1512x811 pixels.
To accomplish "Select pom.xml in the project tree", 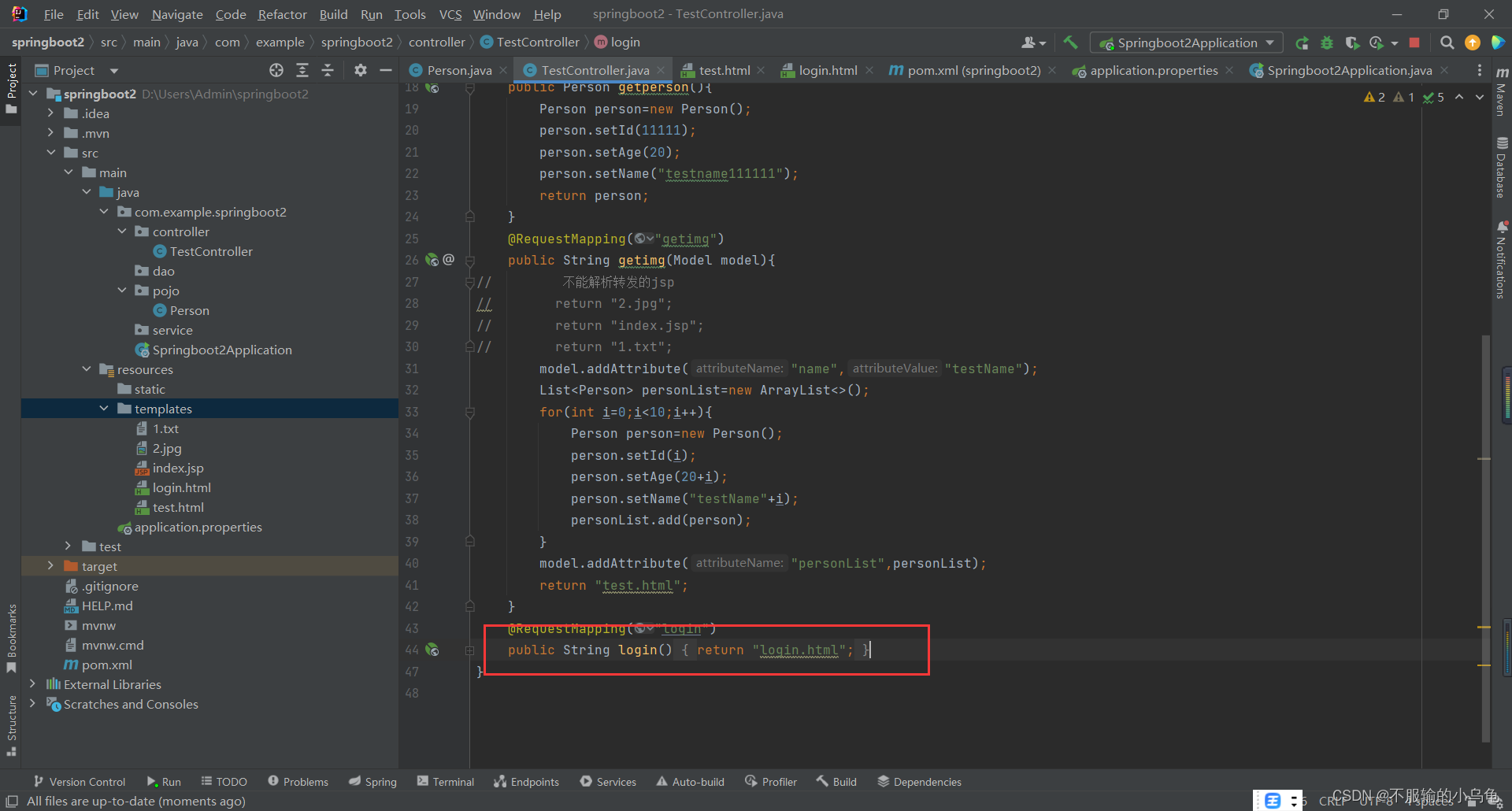I will [98, 665].
